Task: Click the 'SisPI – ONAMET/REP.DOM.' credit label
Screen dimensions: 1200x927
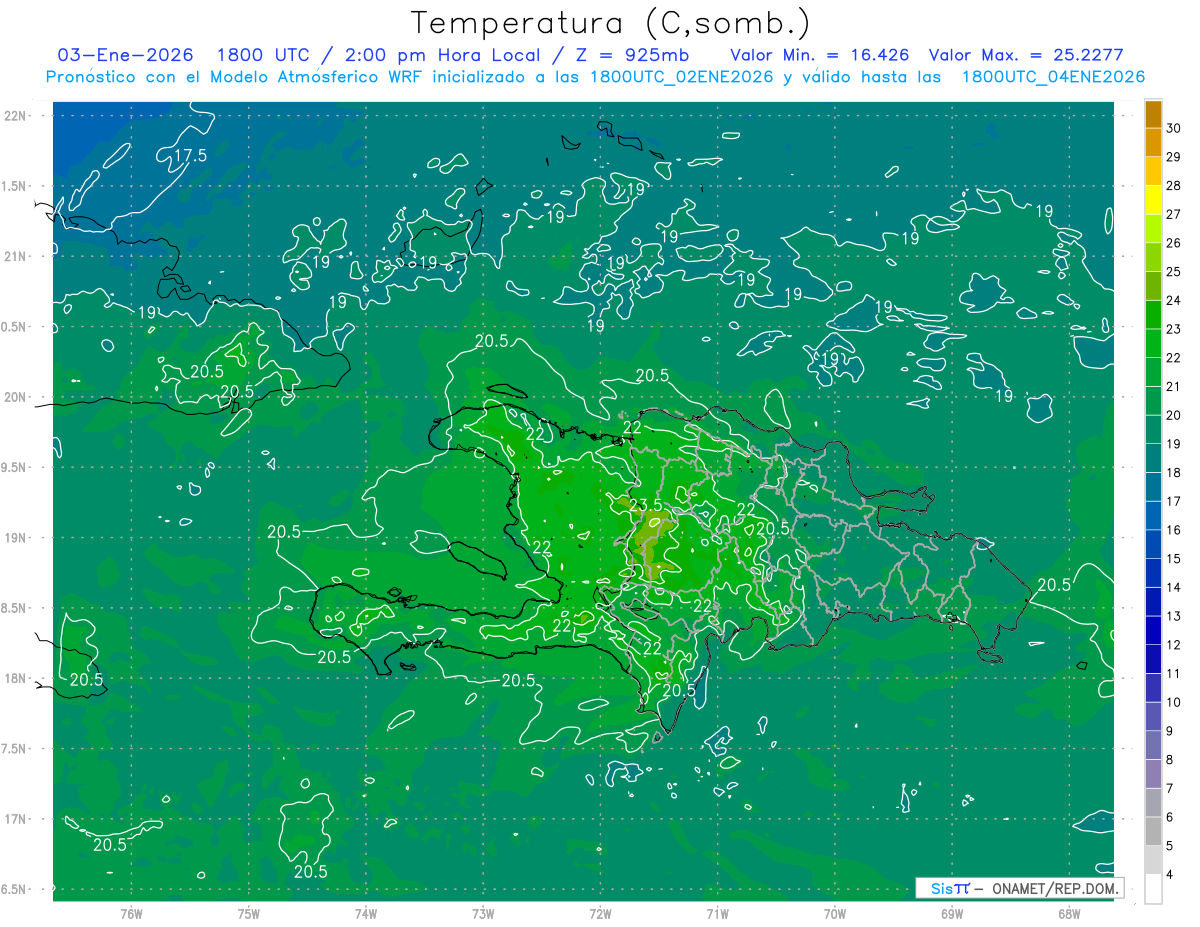Action: [x=1019, y=888]
